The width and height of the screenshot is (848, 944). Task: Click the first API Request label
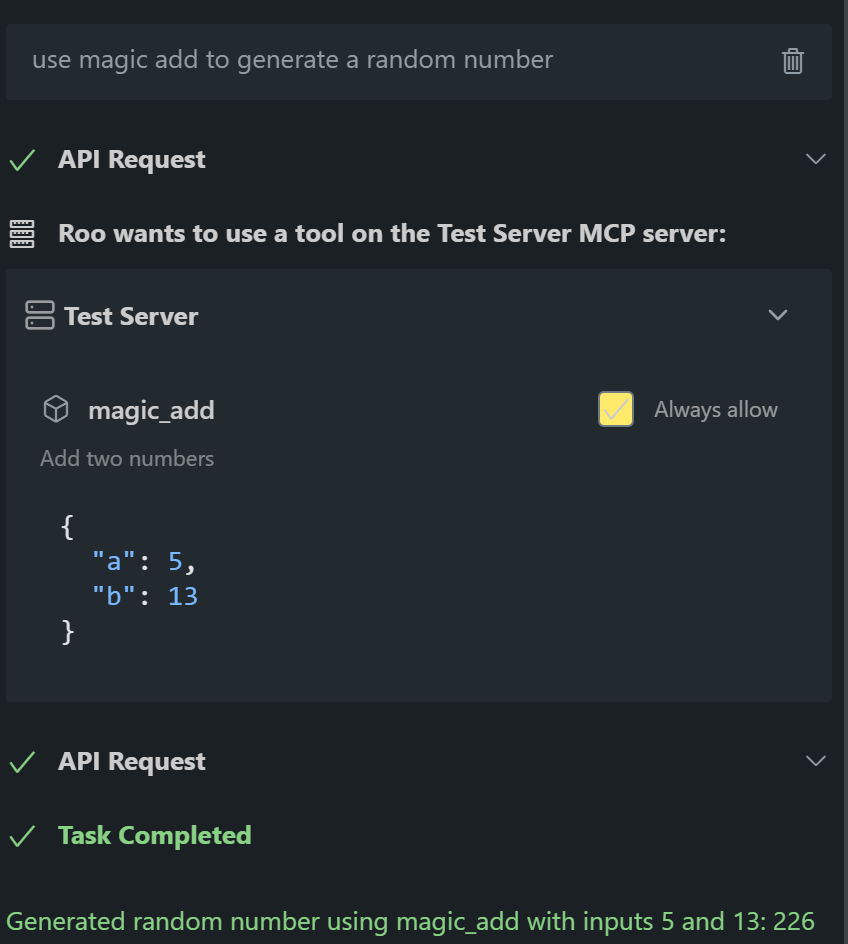pos(132,160)
